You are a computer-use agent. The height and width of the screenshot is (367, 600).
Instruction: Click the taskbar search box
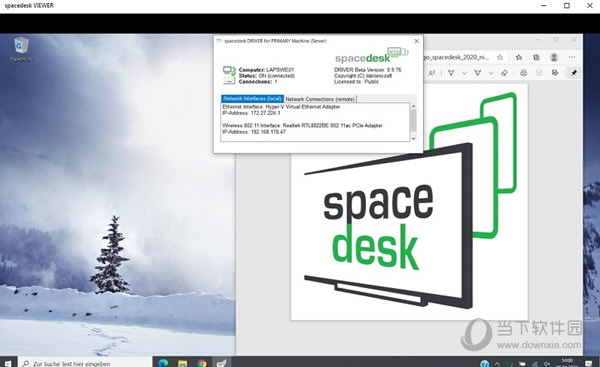(84, 363)
